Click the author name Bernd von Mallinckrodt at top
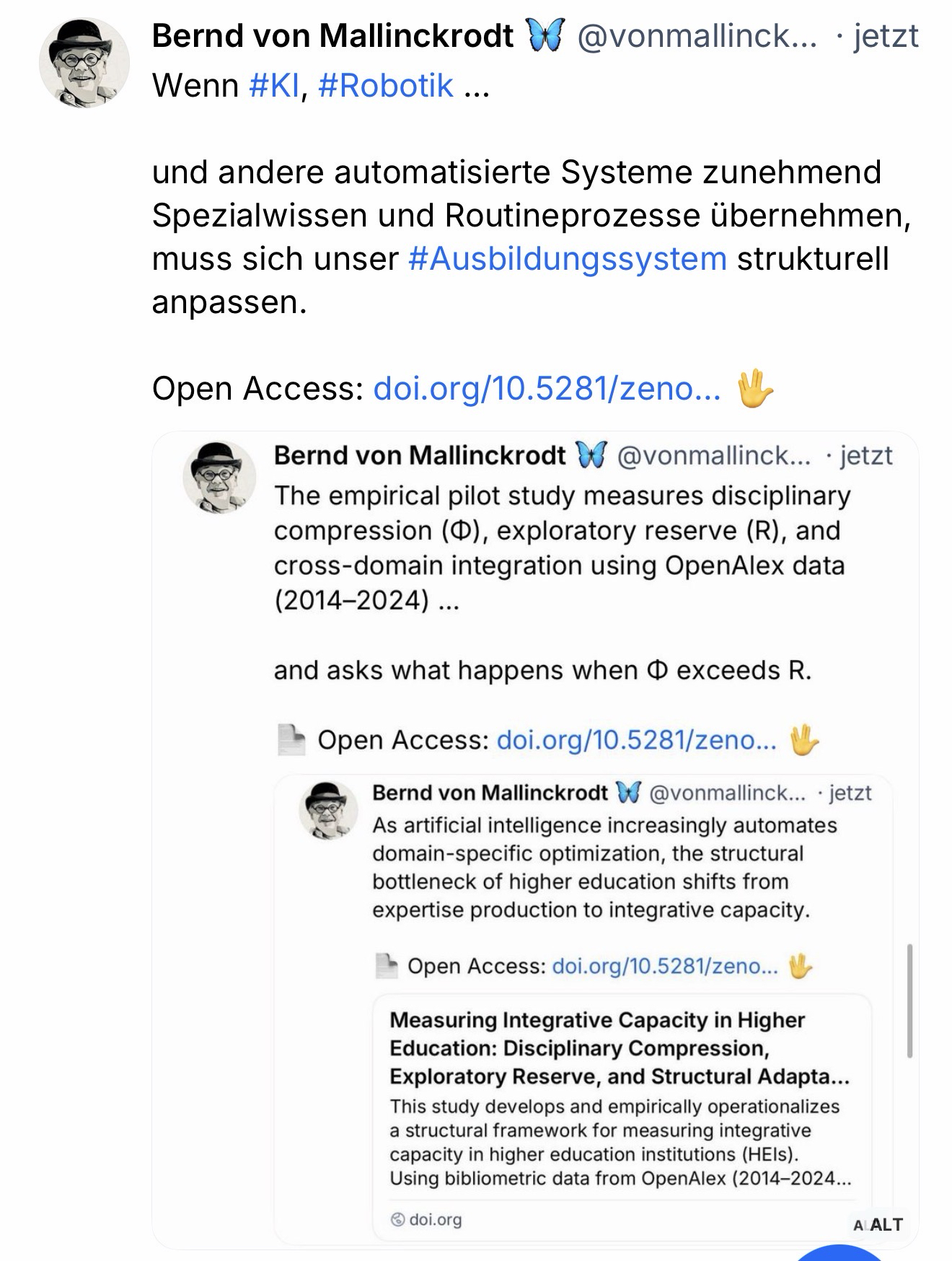Image resolution: width=952 pixels, height=1261 pixels. pos(332,35)
